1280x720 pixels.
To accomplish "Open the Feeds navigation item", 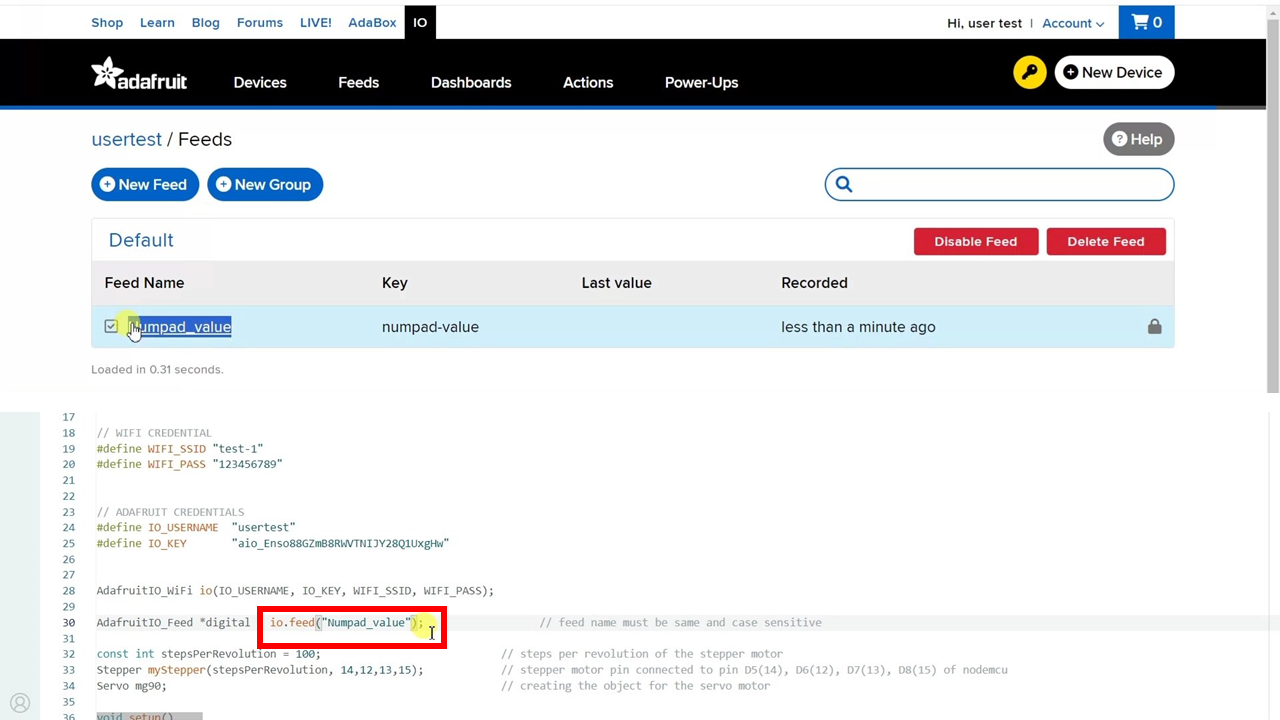I will (x=358, y=82).
